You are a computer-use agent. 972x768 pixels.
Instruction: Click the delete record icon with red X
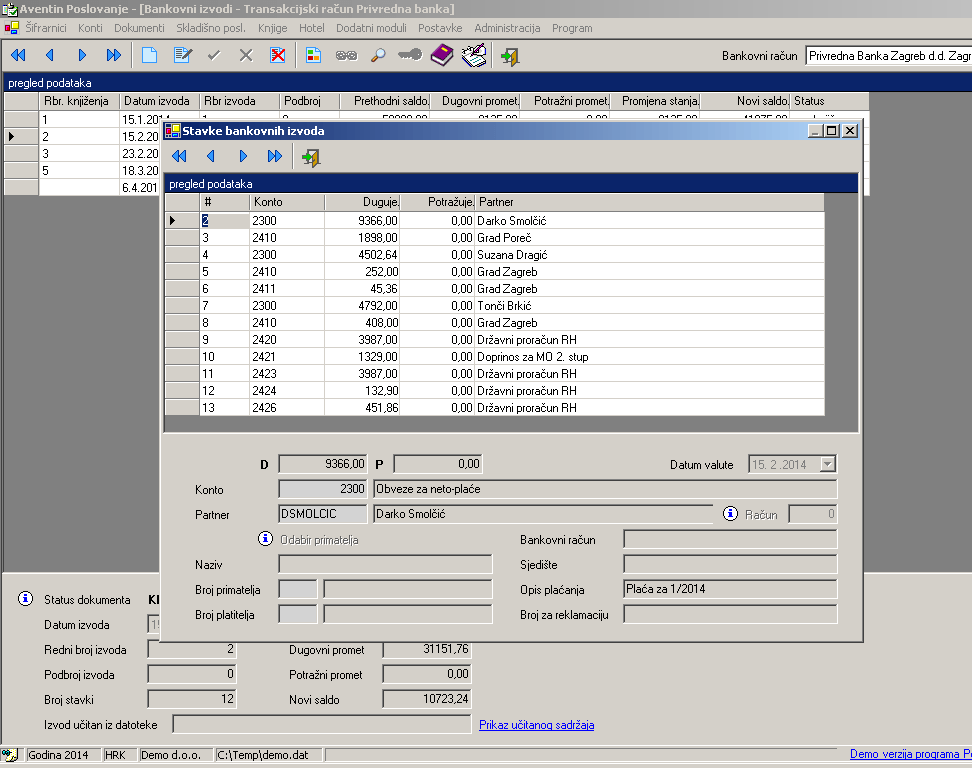coord(278,56)
